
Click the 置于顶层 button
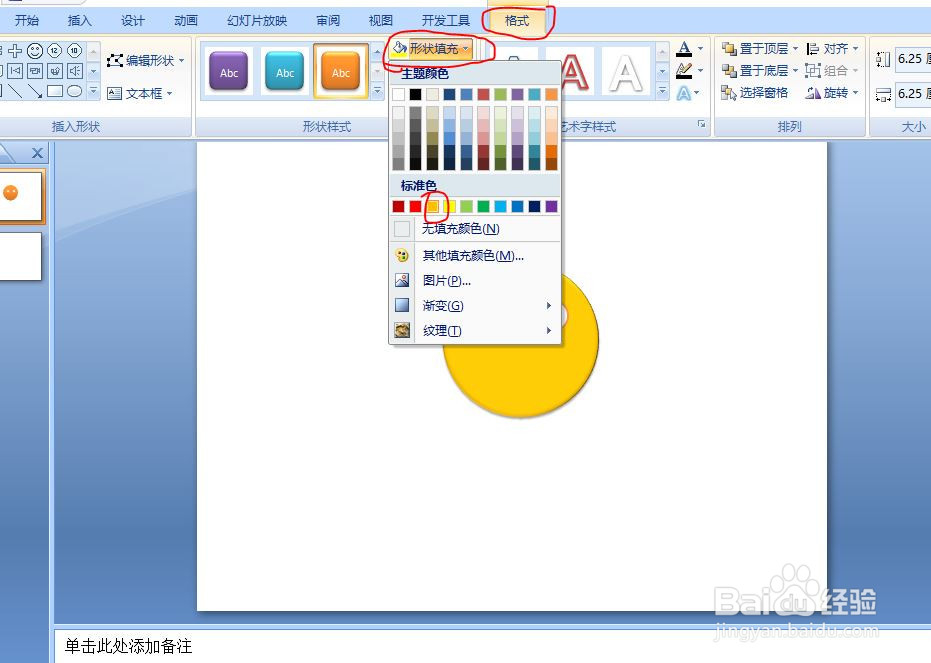pos(755,48)
